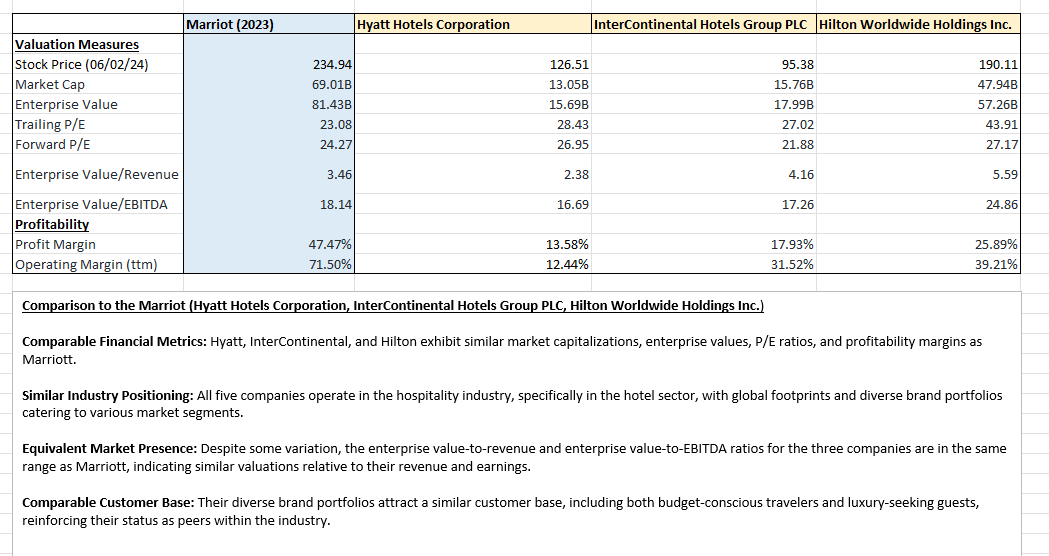Click the Market Cap row label
1049x556 pixels.
[98, 84]
